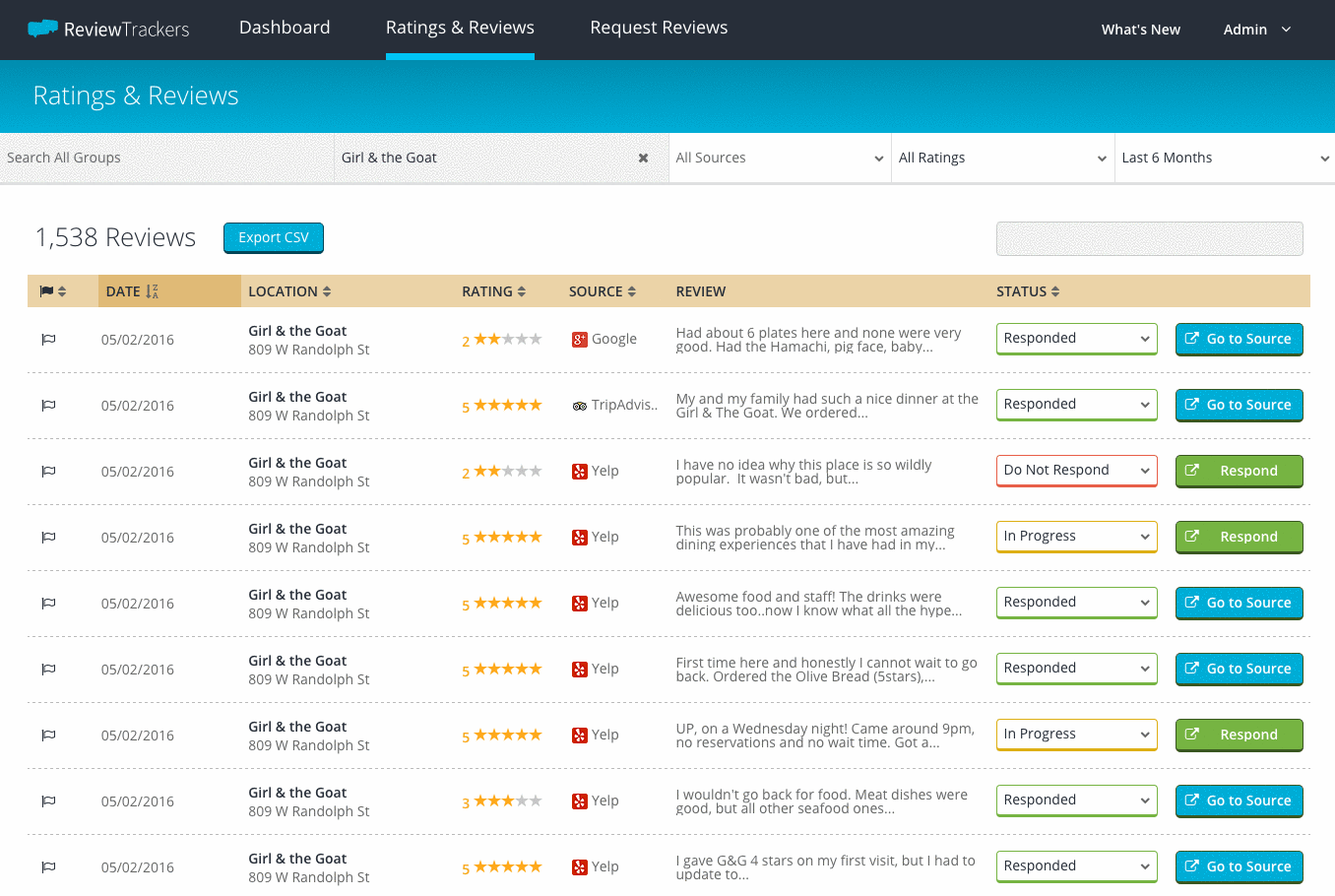
Task: Click the ReviewTrackers logo
Action: (108, 30)
